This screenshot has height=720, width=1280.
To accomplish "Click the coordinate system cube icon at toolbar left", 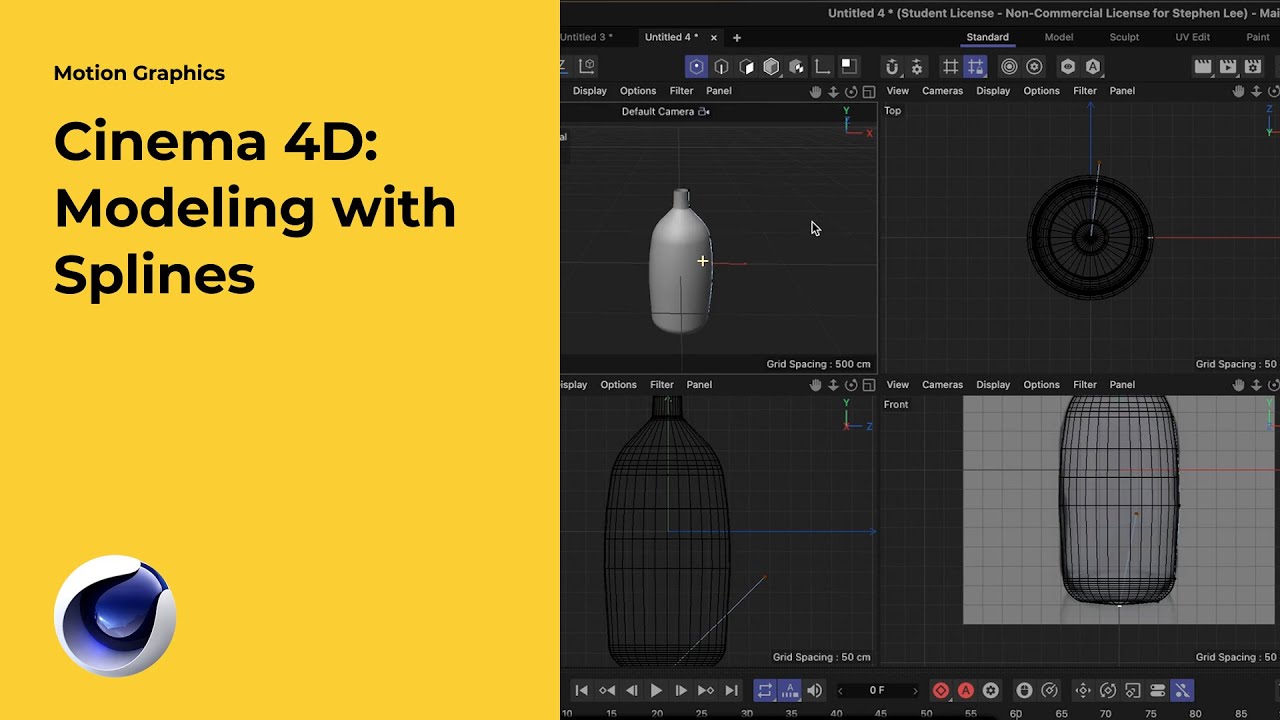I will coord(587,66).
